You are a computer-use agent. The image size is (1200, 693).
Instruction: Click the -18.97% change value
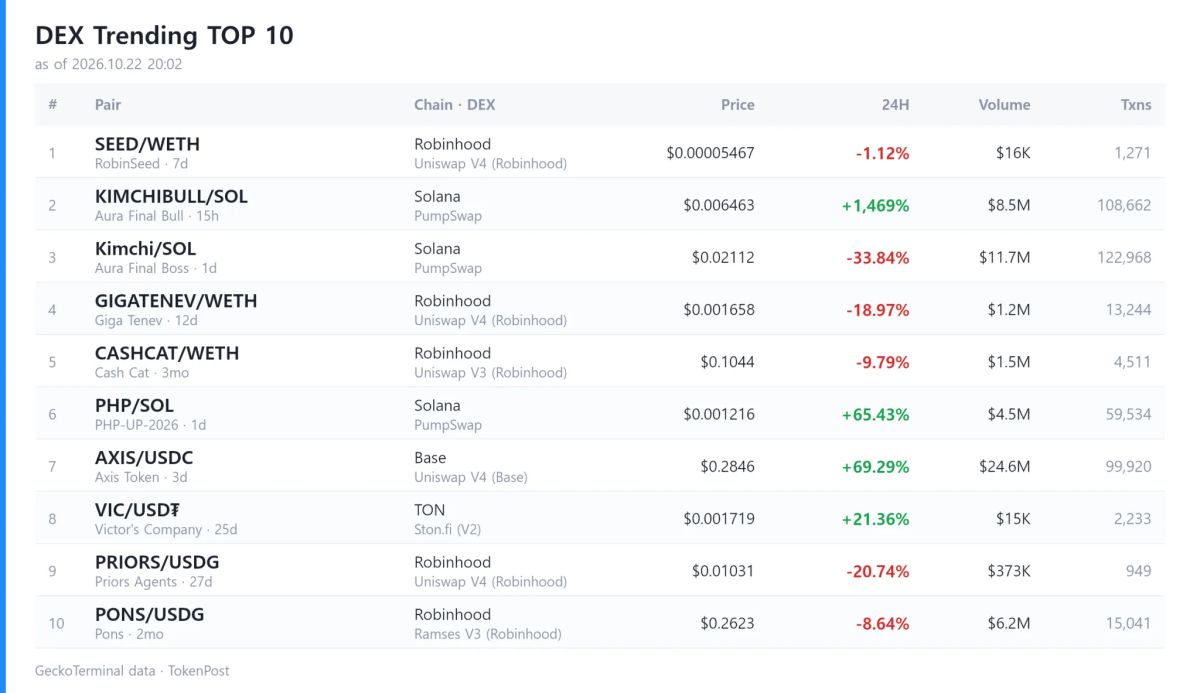(878, 310)
